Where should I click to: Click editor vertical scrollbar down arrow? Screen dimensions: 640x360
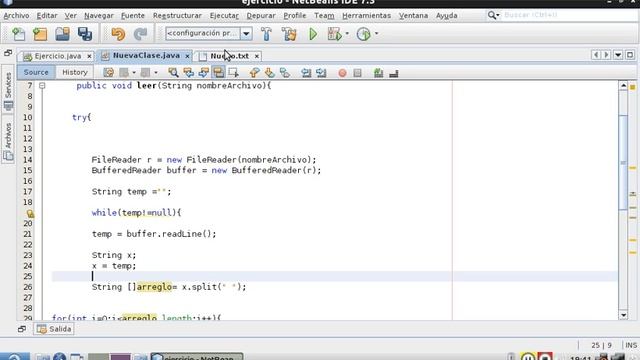pyautogui.click(x=623, y=315)
